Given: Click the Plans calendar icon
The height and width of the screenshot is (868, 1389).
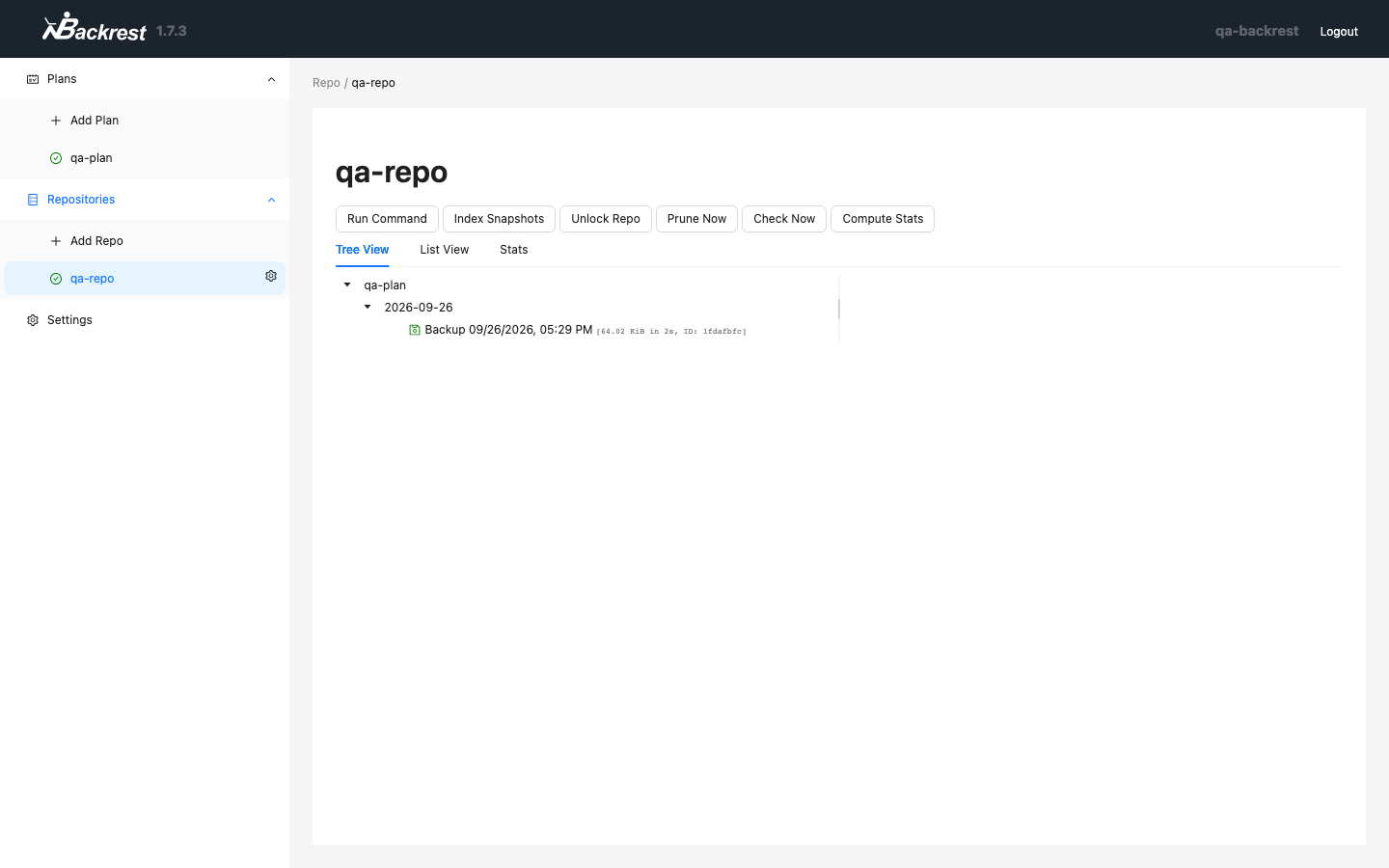Looking at the screenshot, I should pyautogui.click(x=33, y=79).
